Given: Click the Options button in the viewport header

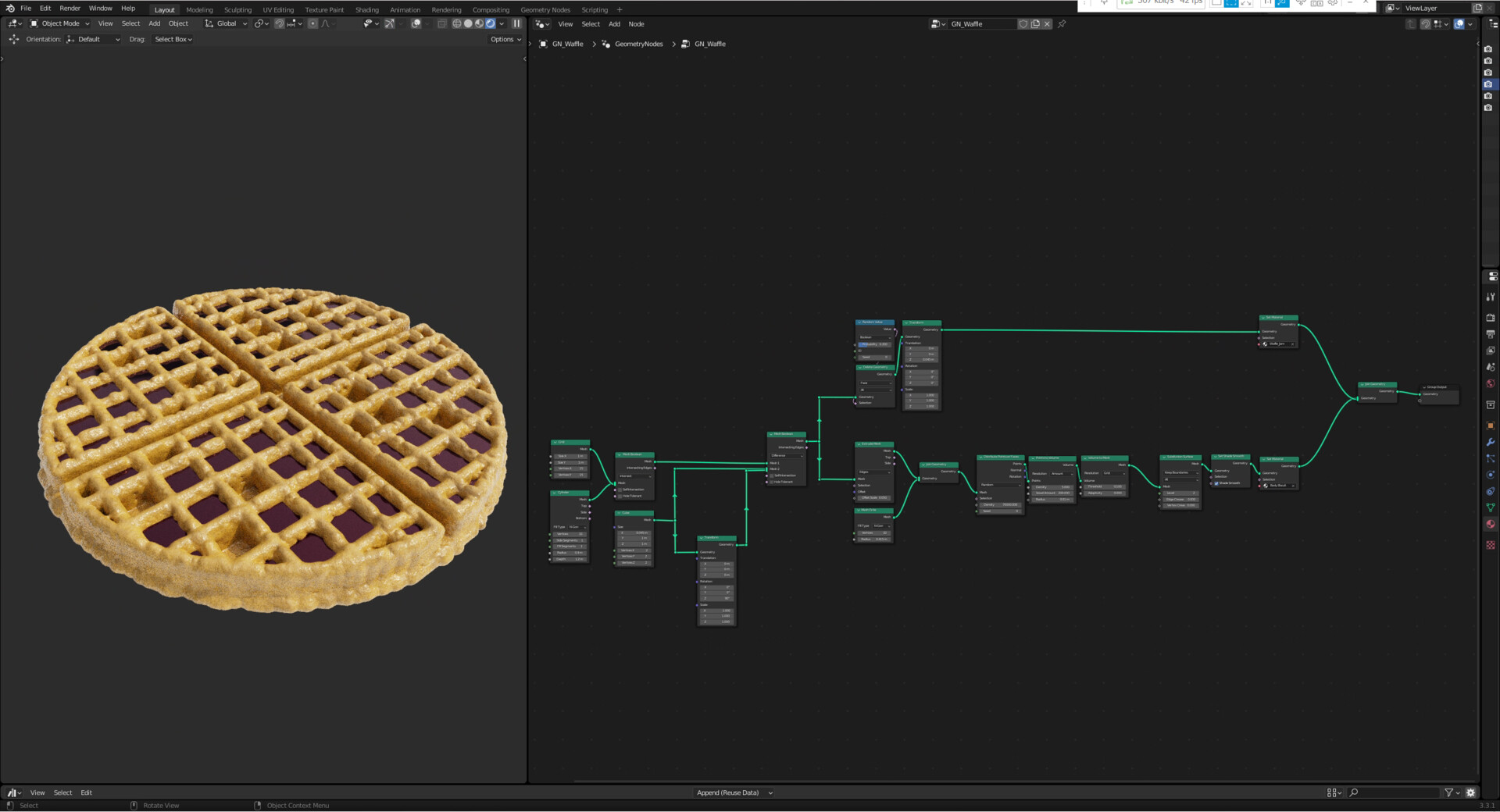Looking at the screenshot, I should tap(504, 39).
